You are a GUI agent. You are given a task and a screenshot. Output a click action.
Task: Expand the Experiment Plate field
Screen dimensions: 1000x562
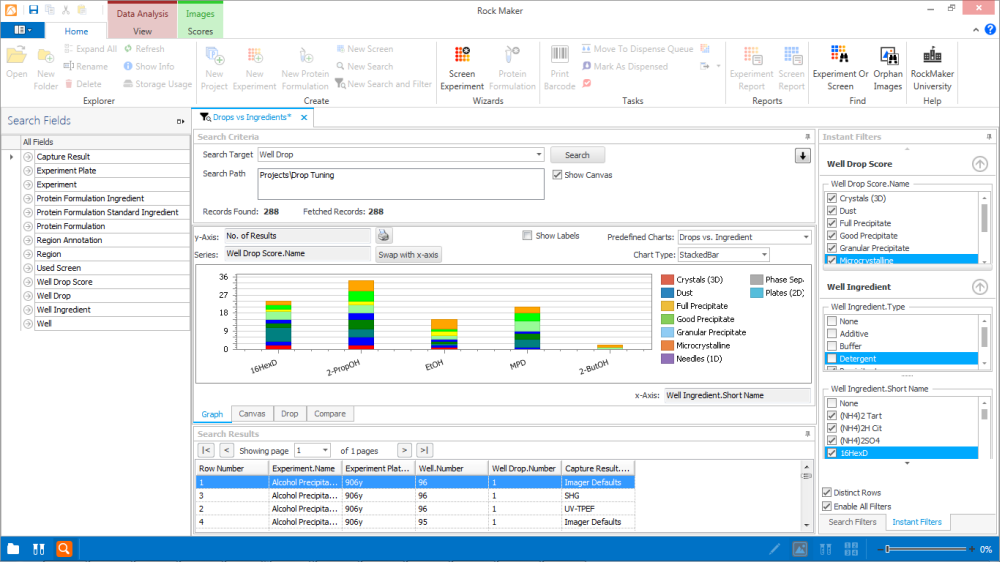pyautogui.click(x=28, y=171)
